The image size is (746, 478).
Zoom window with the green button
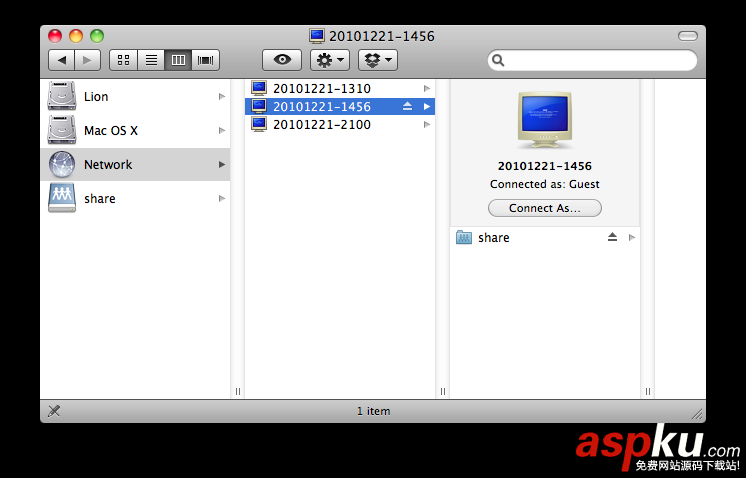[x=97, y=36]
